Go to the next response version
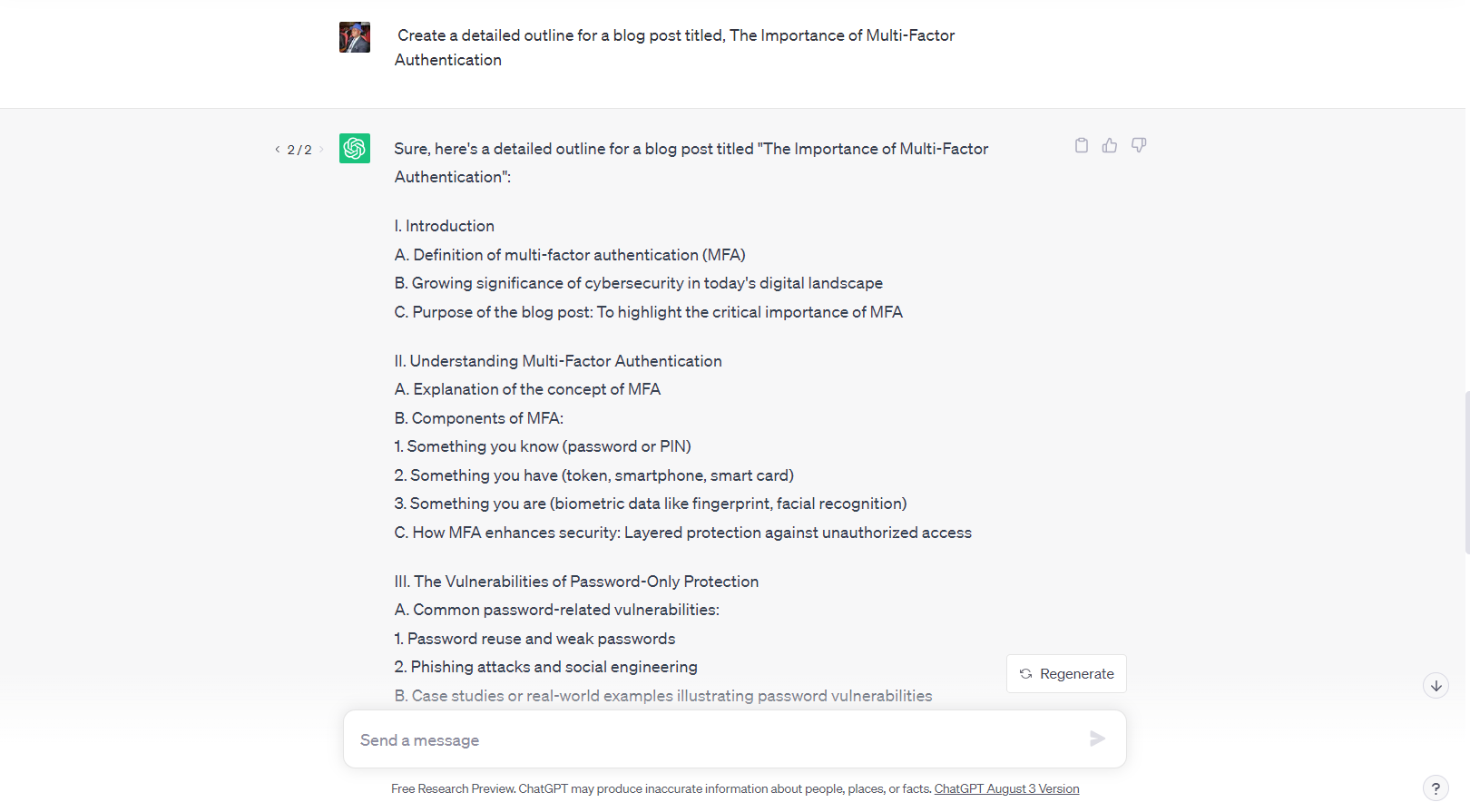The image size is (1470, 812). coord(321,150)
